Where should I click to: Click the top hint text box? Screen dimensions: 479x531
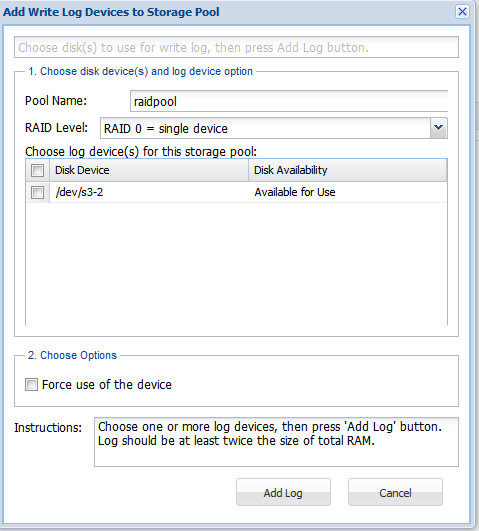coord(236,47)
